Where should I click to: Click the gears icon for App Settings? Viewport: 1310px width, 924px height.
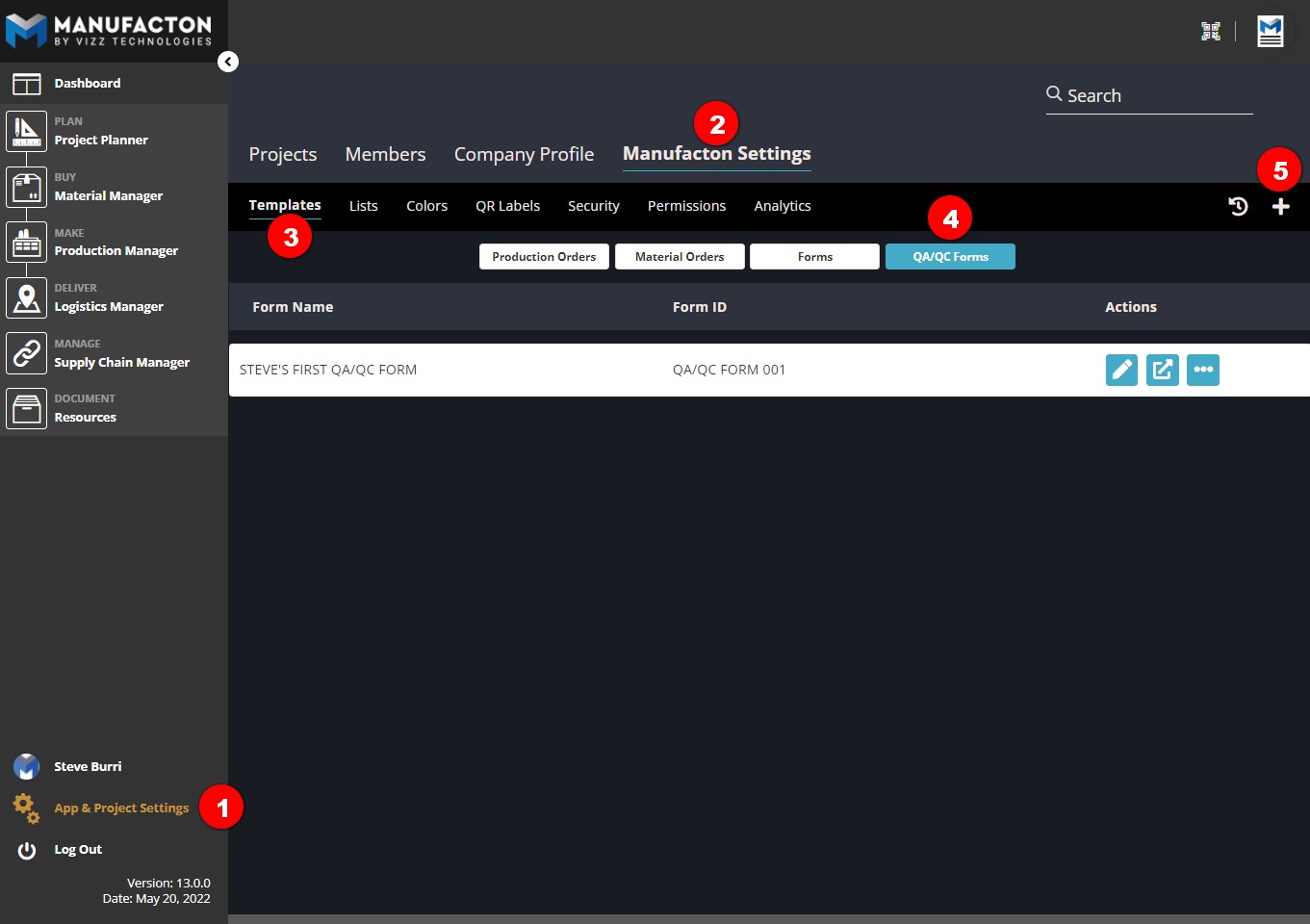coord(26,808)
